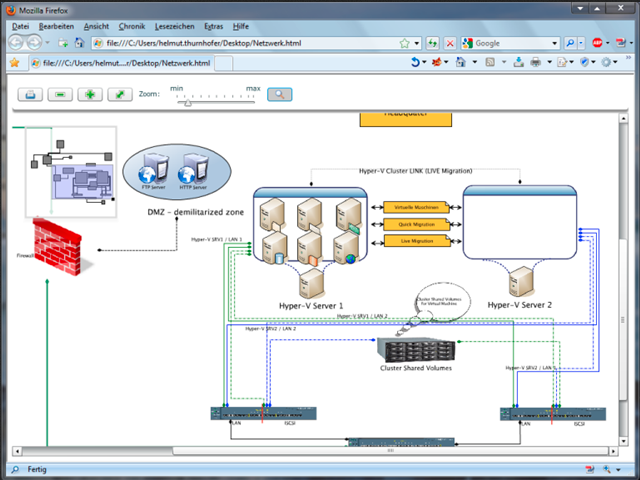Click the horizontal scrollbar thumb
The width and height of the screenshot is (640, 480).
coord(390,451)
